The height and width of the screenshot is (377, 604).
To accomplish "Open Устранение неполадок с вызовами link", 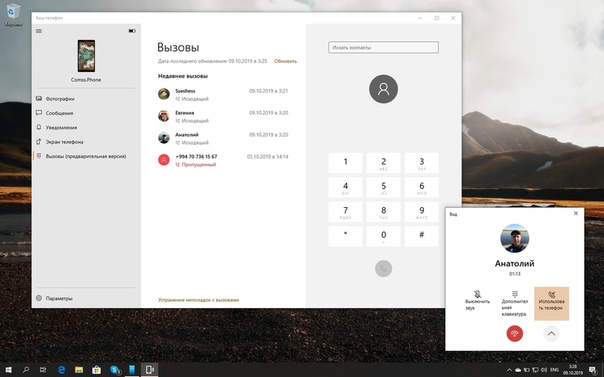I will click(198, 300).
